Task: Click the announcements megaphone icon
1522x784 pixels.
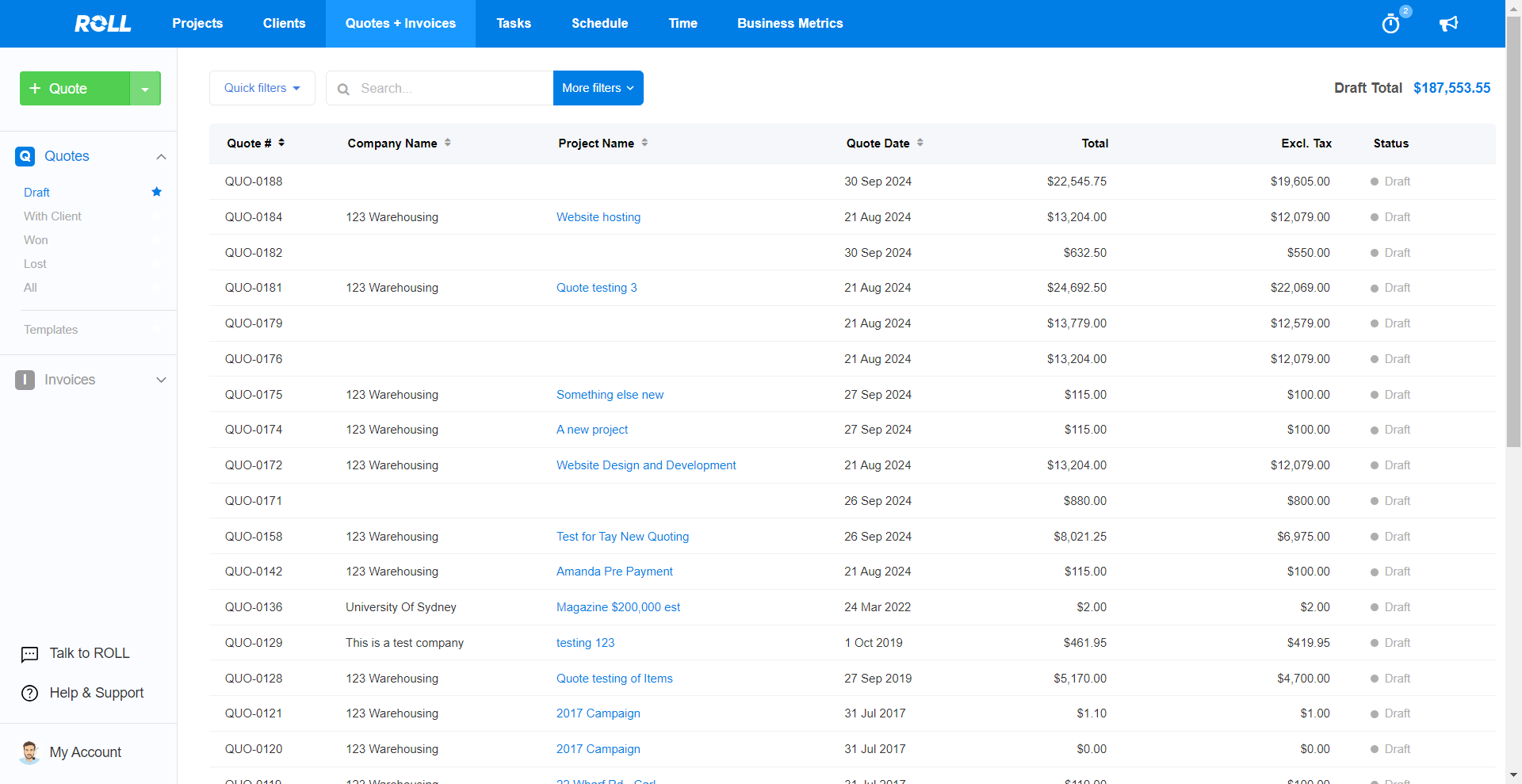Action: click(x=1448, y=24)
